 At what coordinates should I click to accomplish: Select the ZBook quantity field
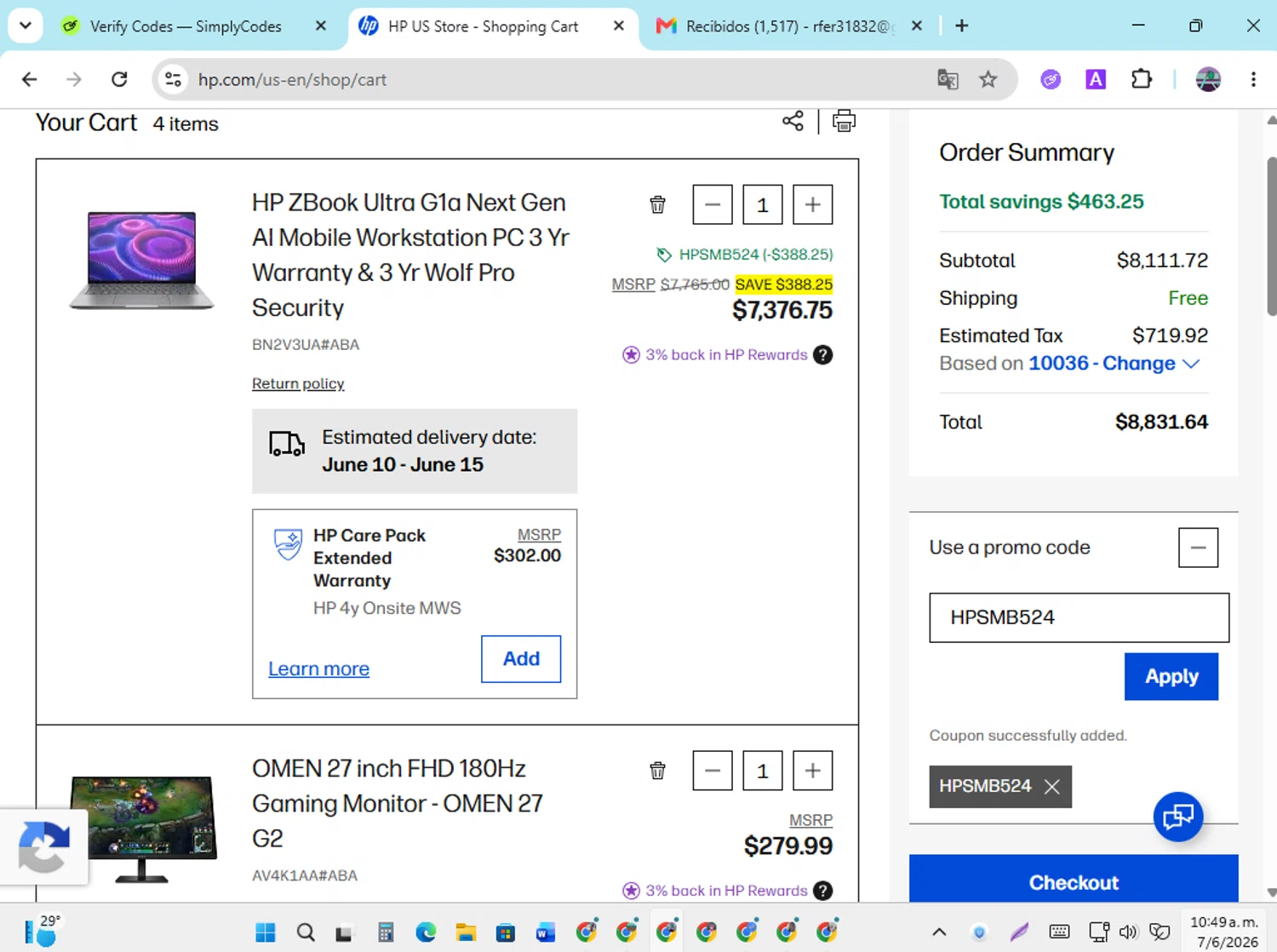pos(763,204)
